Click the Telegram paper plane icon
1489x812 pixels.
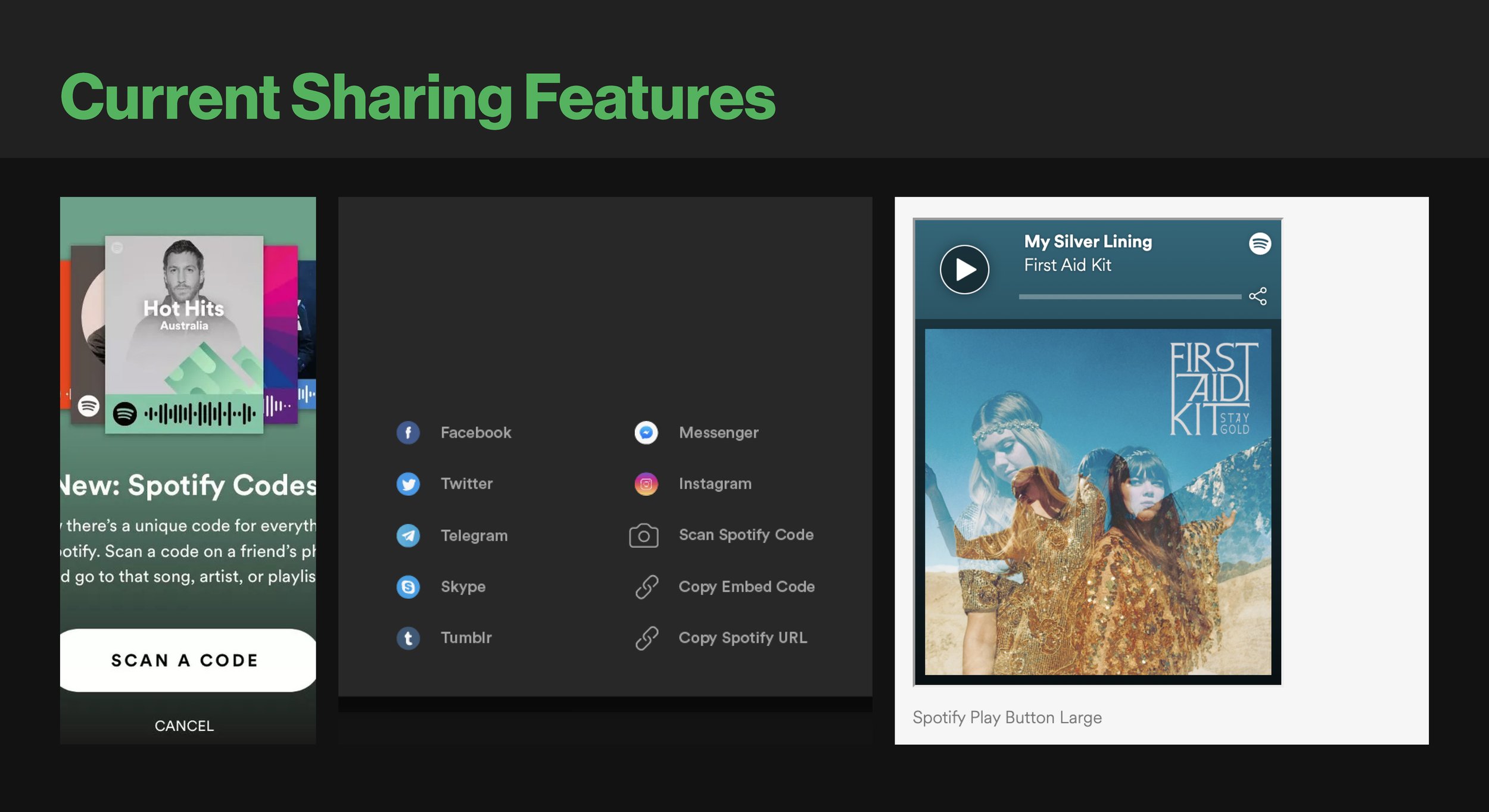point(408,536)
